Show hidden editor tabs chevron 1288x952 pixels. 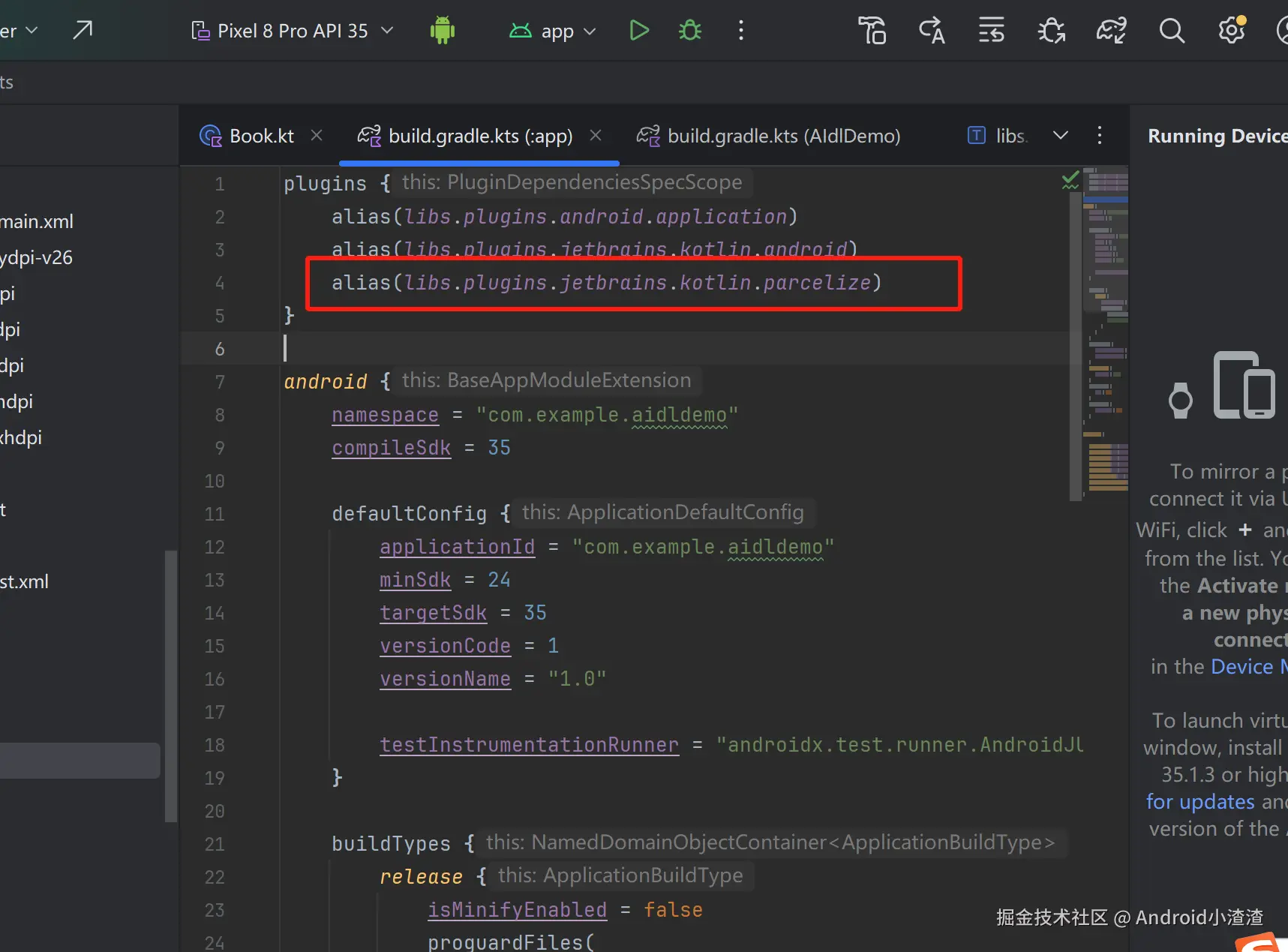(x=1061, y=135)
